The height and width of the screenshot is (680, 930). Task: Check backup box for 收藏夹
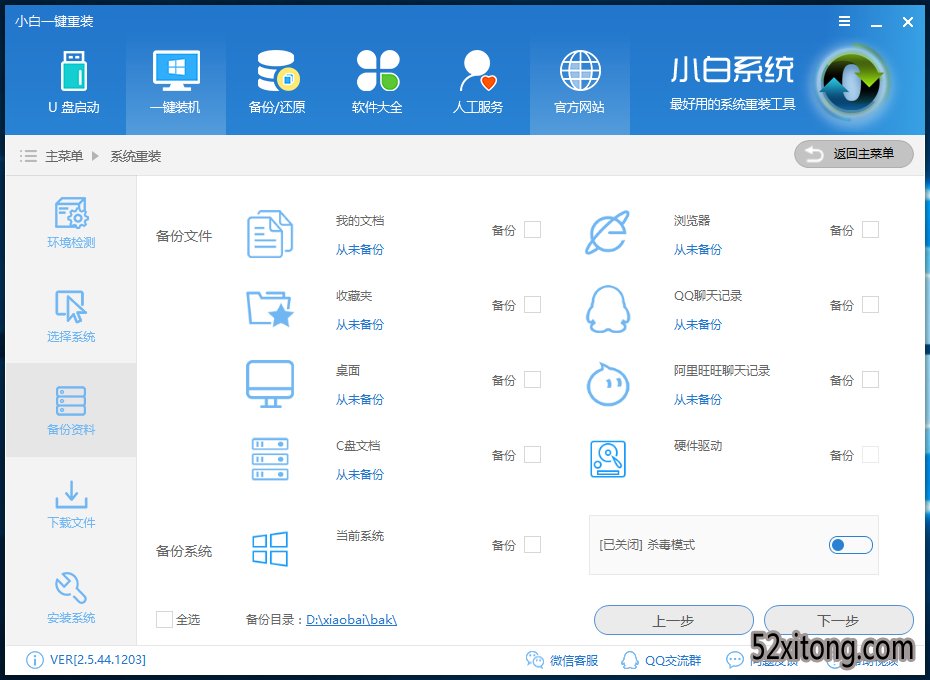[533, 304]
